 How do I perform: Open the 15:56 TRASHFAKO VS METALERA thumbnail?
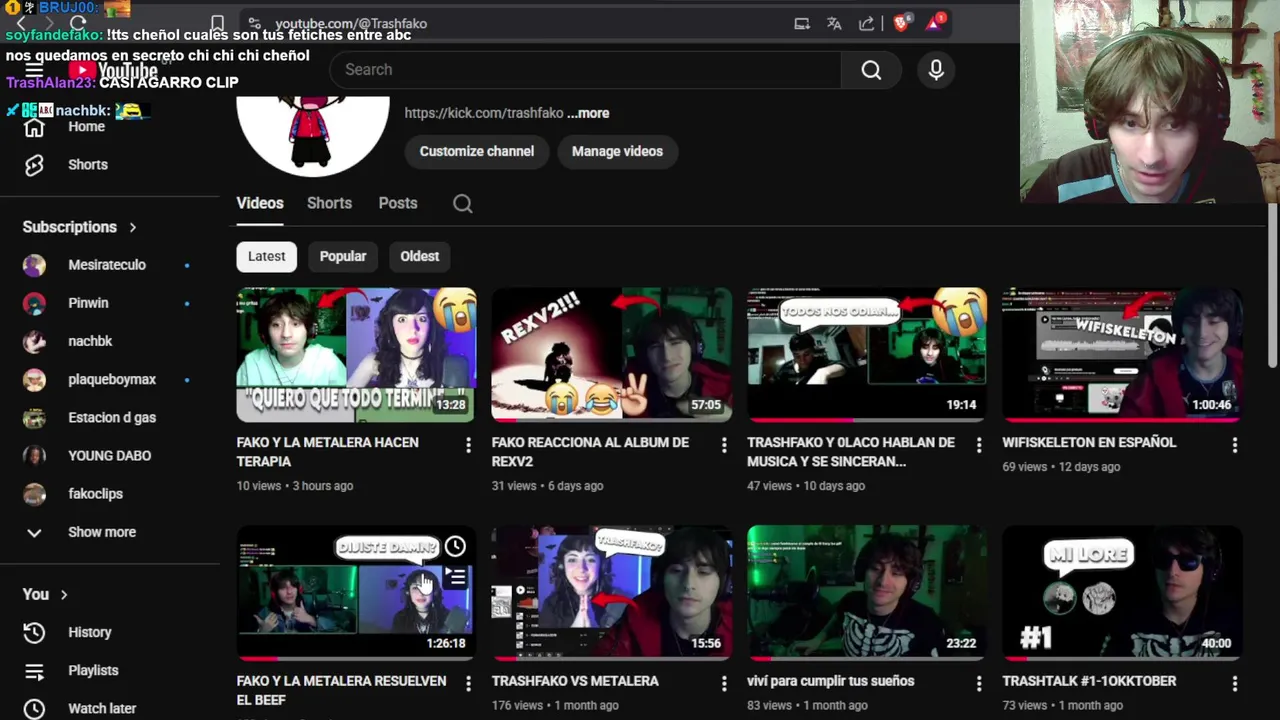(611, 593)
